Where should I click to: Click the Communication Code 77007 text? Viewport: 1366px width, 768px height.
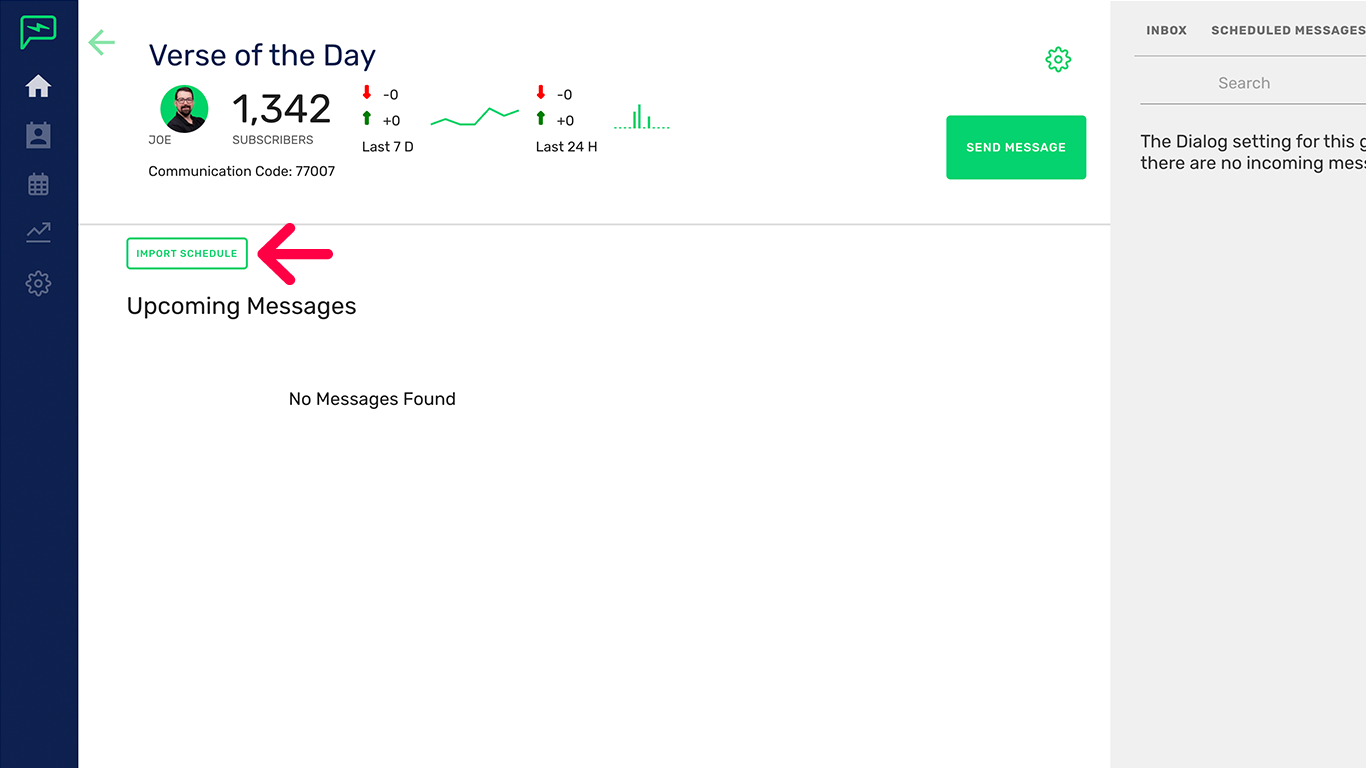pyautogui.click(x=241, y=171)
